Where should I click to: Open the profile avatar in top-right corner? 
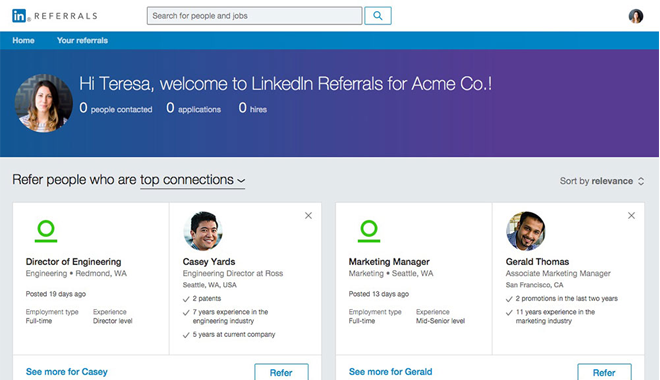(x=636, y=16)
